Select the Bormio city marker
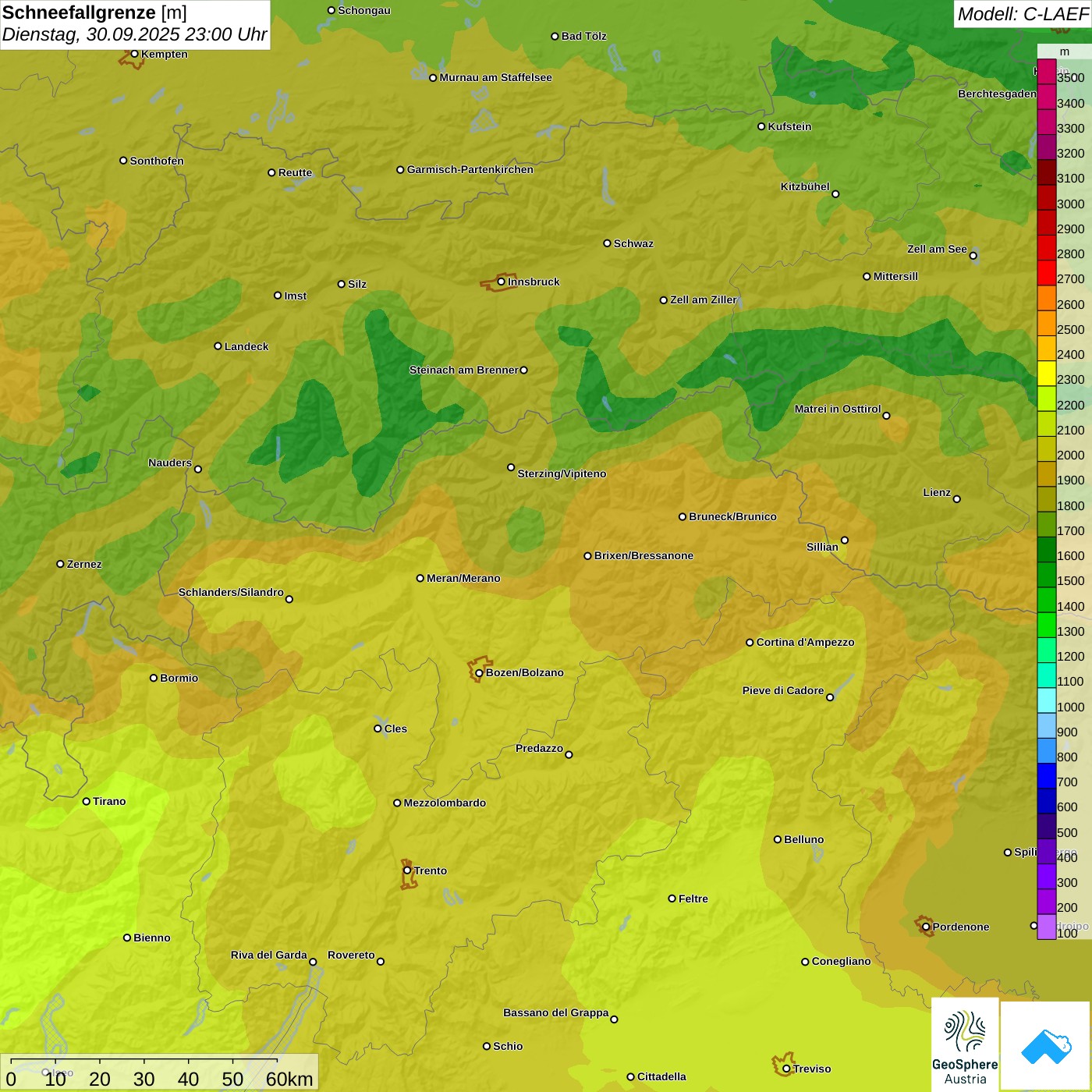The image size is (1092, 1092). click(x=154, y=678)
